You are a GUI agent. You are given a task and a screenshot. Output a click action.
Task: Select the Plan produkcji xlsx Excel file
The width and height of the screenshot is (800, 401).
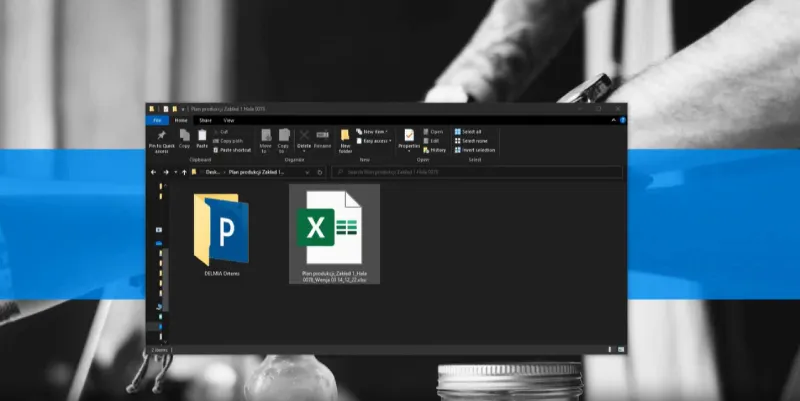[334, 234]
